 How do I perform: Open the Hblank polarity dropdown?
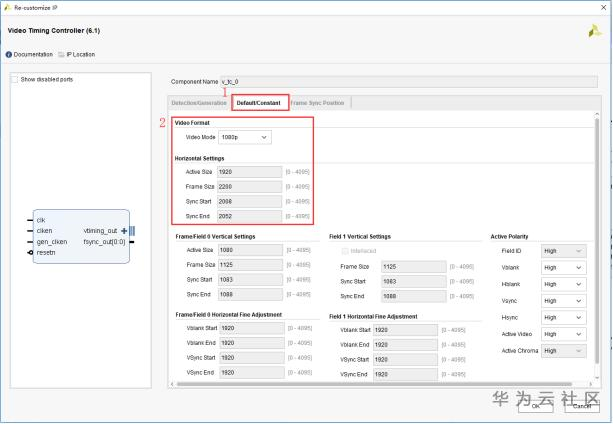coord(564,284)
